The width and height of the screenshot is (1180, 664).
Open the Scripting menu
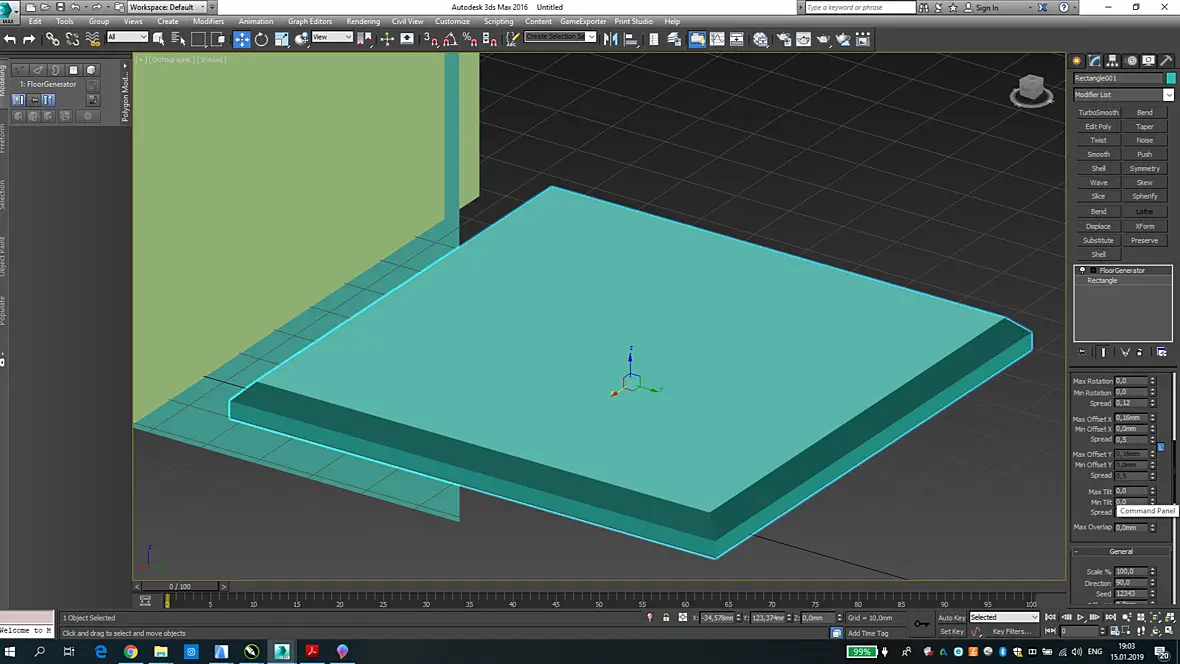point(498,22)
